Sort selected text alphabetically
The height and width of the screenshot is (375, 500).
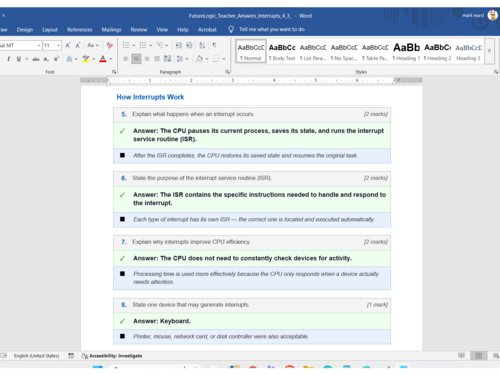pos(202,45)
